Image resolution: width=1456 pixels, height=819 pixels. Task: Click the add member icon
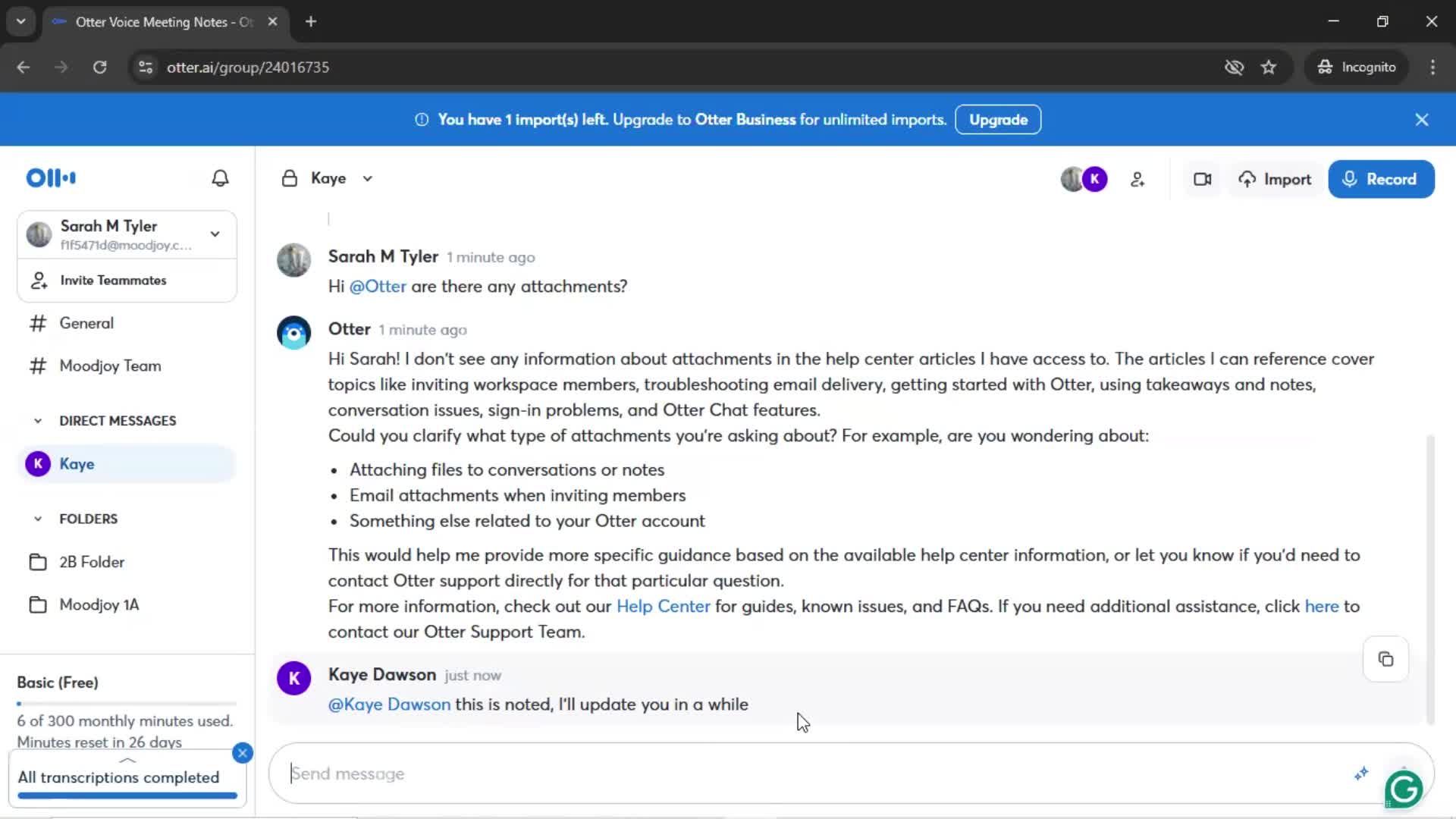pyautogui.click(x=1137, y=179)
